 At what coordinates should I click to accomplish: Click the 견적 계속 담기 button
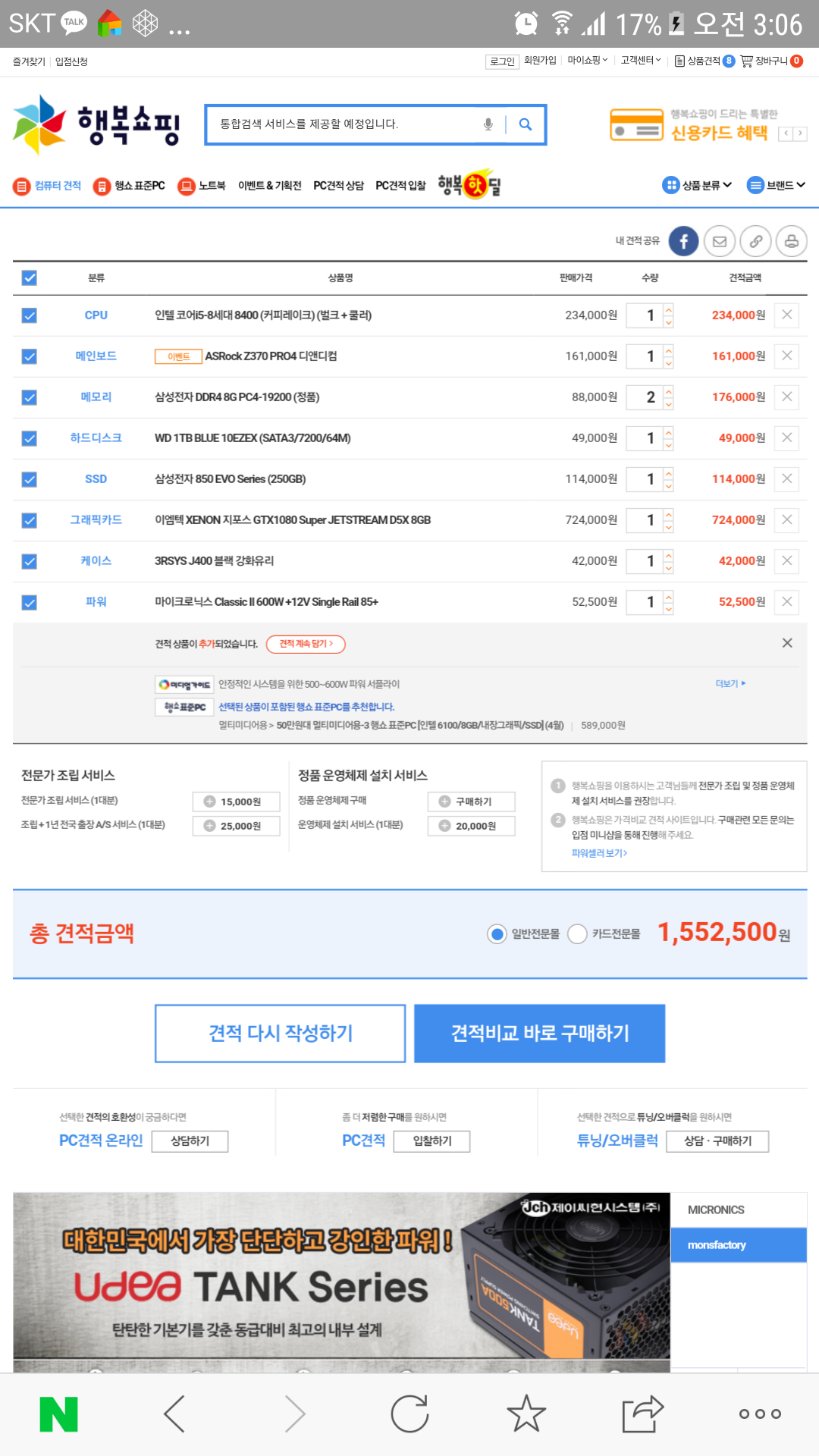pos(306,644)
